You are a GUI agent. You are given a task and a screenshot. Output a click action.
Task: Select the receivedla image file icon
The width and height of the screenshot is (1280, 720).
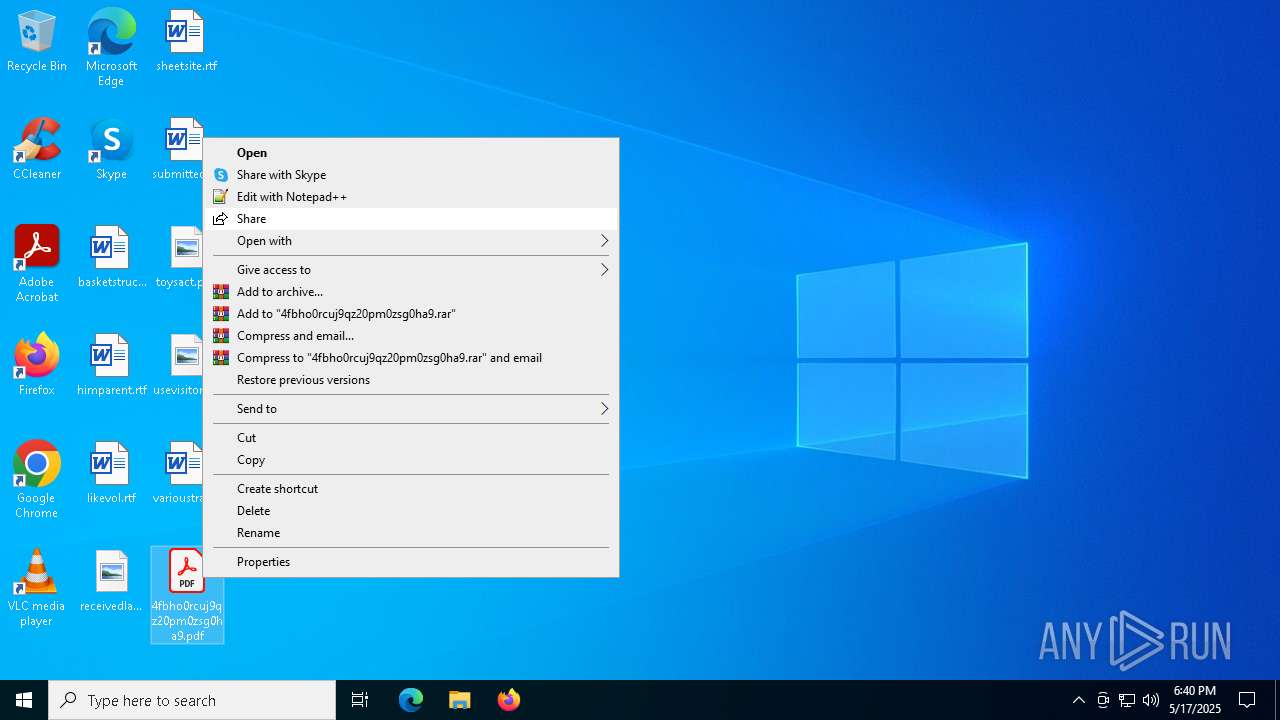pos(111,582)
